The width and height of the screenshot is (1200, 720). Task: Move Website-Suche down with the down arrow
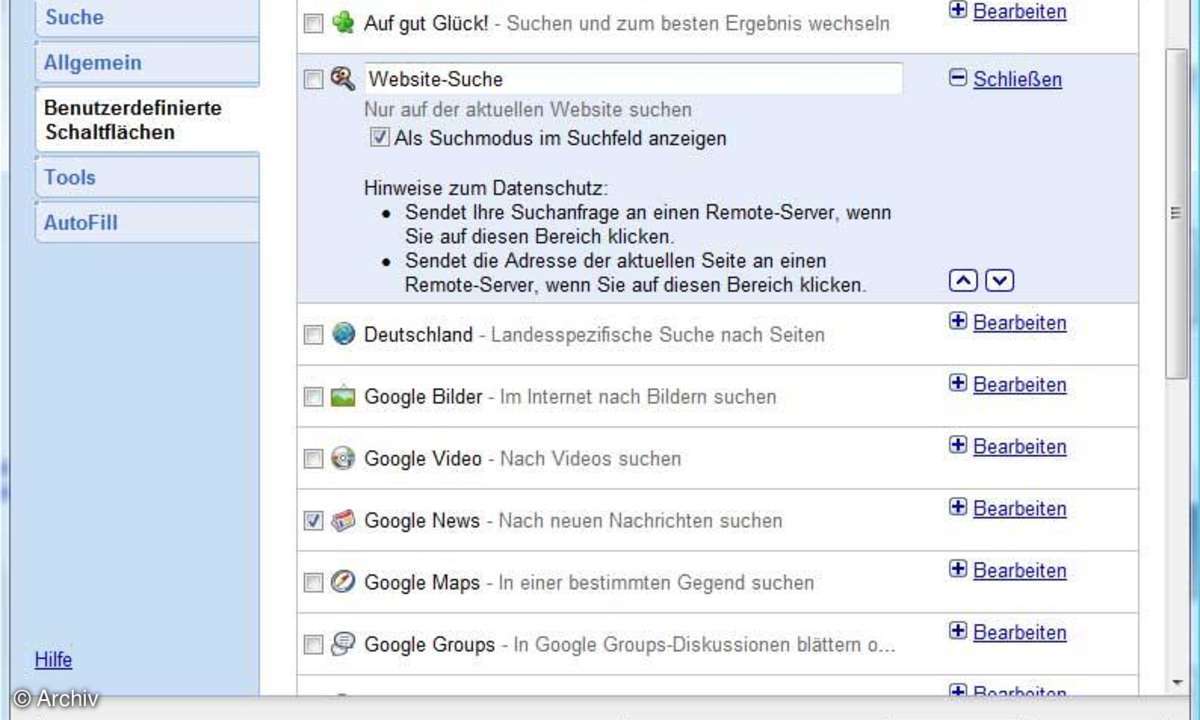tap(1000, 281)
